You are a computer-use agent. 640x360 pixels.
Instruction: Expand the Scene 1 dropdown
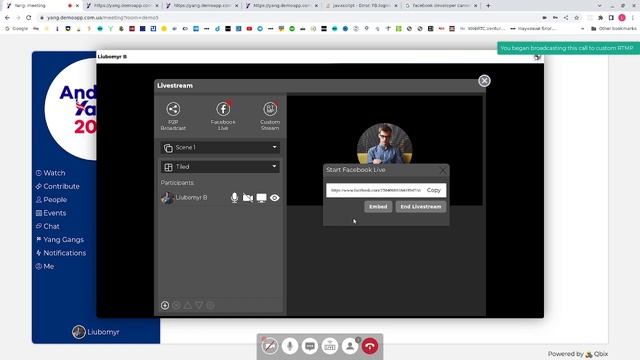click(x=220, y=147)
